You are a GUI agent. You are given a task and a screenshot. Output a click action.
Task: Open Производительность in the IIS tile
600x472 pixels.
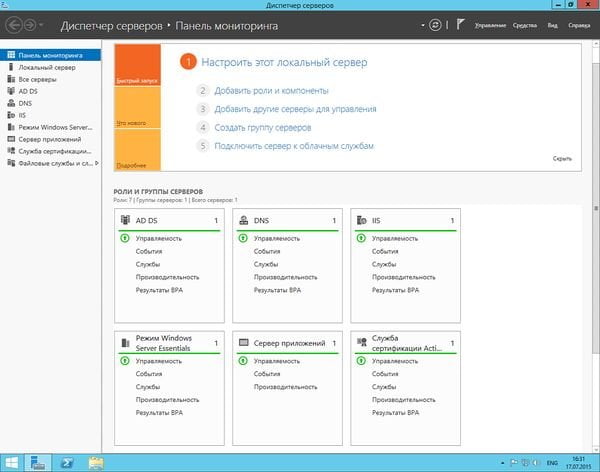point(404,277)
